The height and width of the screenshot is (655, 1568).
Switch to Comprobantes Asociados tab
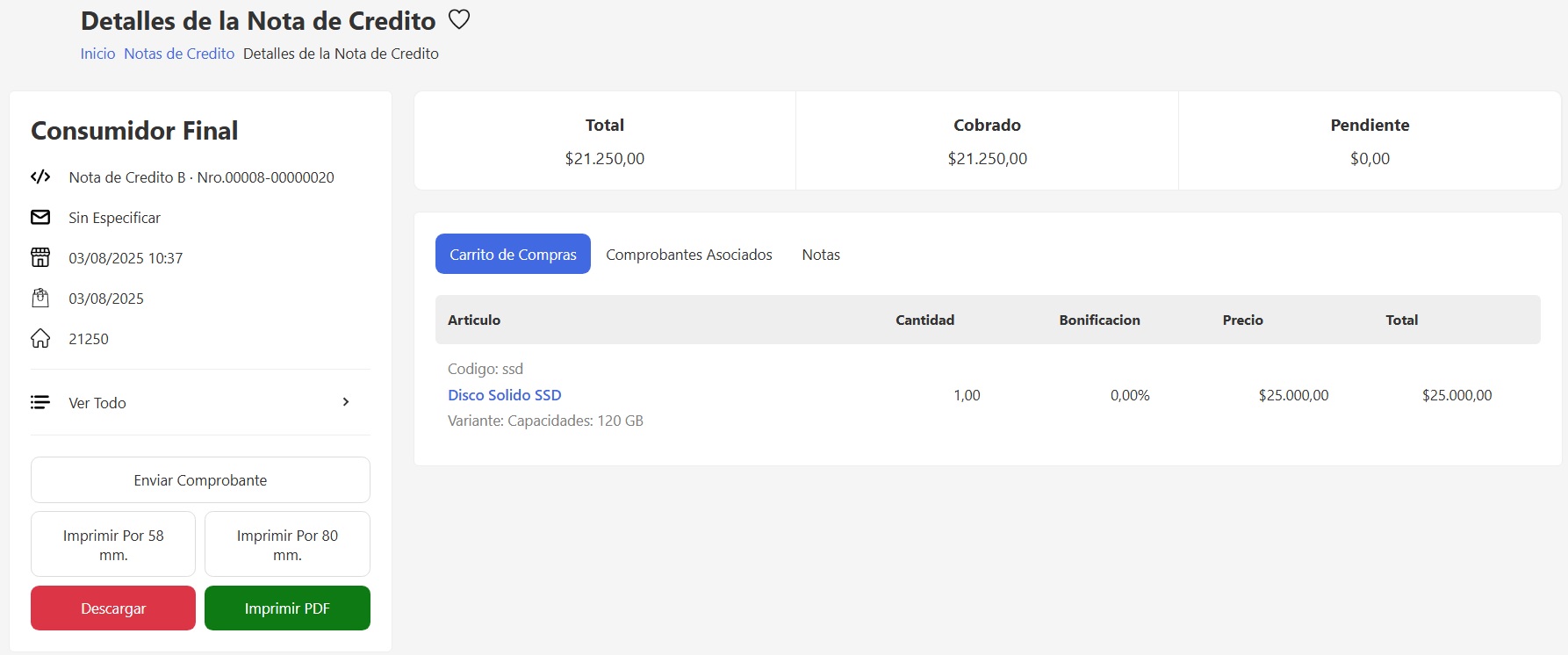point(688,255)
